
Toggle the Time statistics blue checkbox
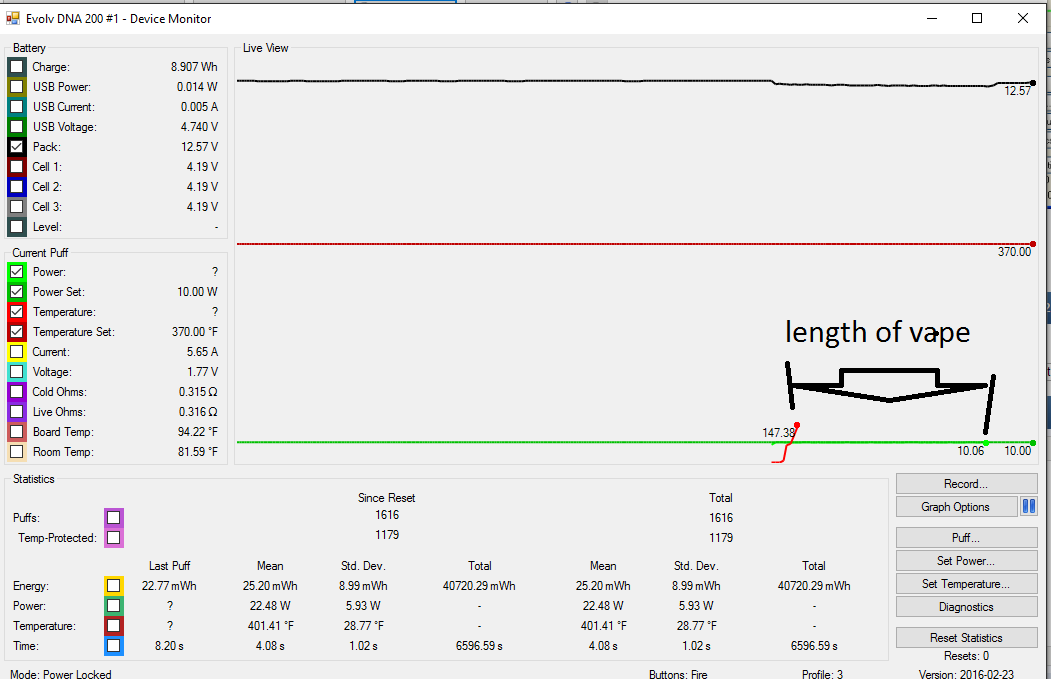click(114, 646)
